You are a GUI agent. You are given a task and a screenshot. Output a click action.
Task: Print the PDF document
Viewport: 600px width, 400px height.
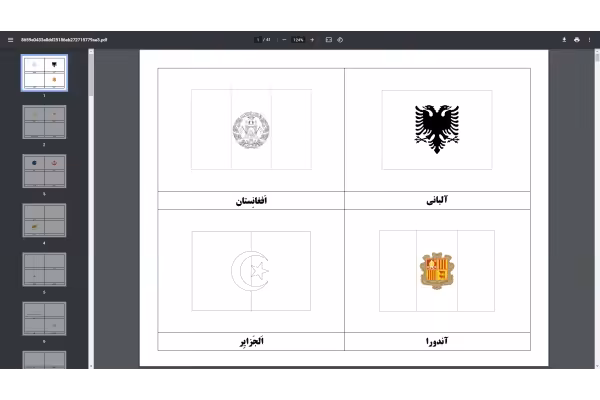(x=577, y=40)
